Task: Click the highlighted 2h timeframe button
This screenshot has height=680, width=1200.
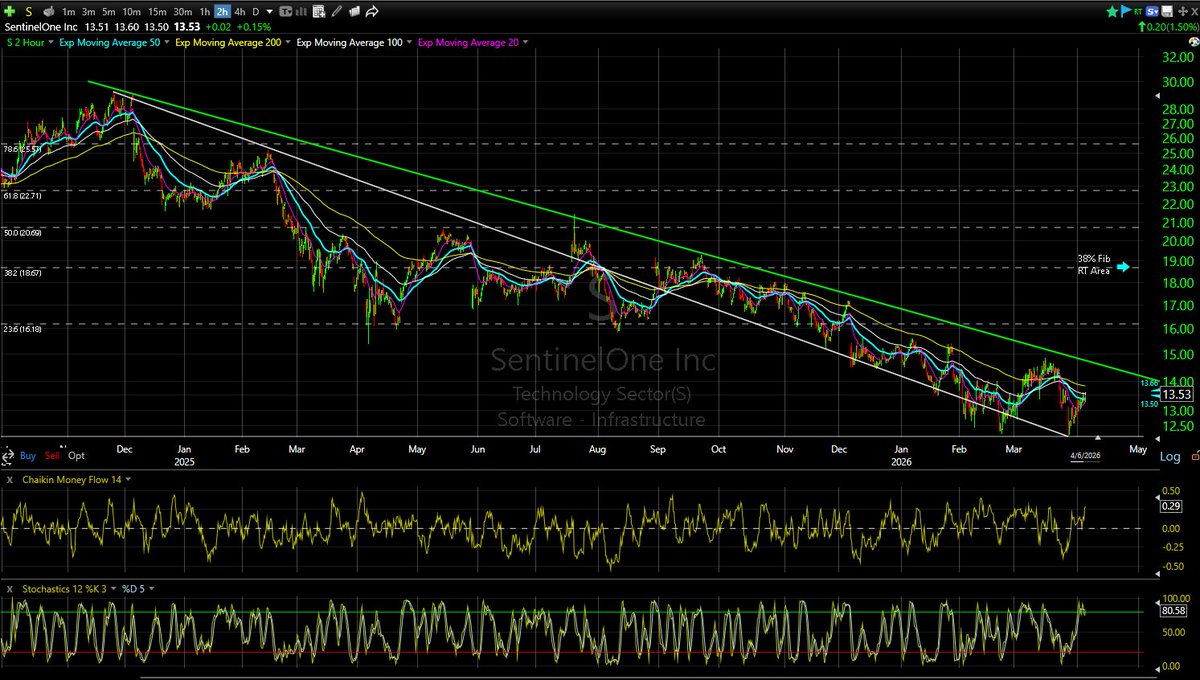Action: [222, 12]
